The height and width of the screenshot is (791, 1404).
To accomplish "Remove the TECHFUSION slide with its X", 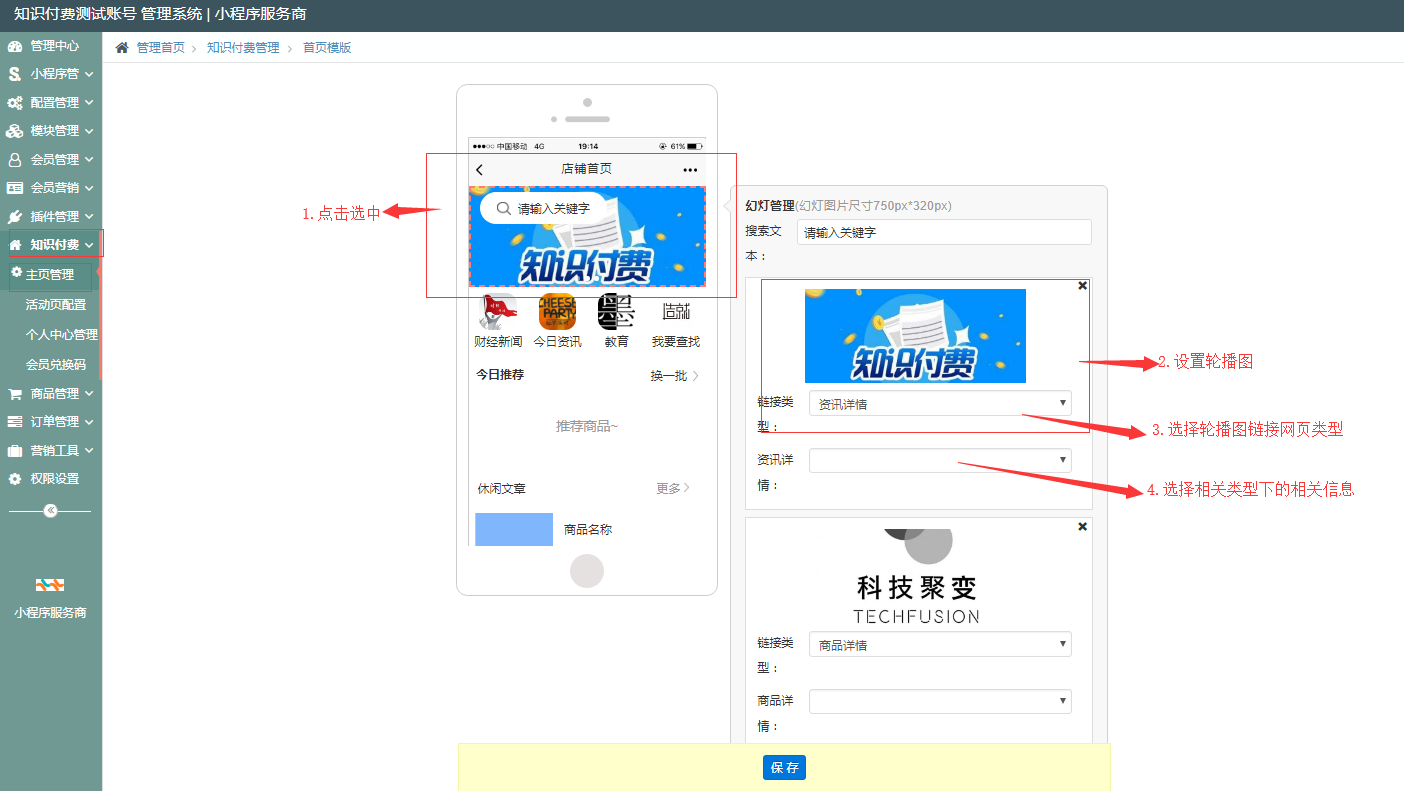I will 1082,526.
